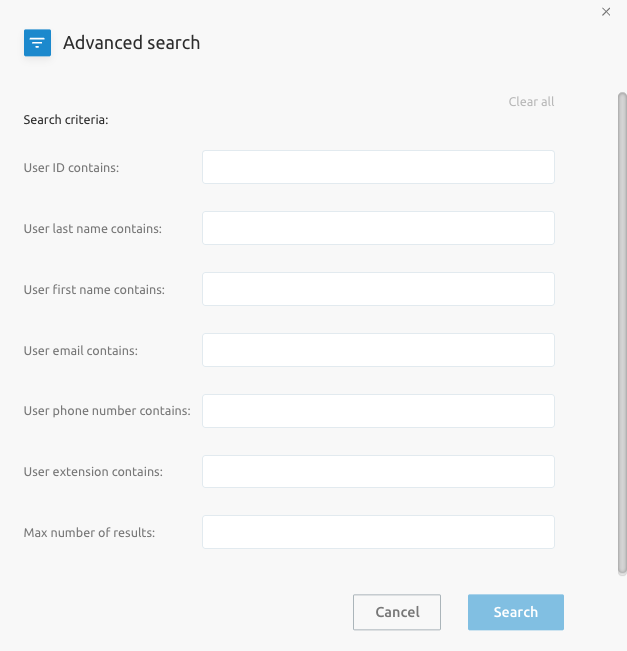Click the "Max number of results:" label

[89, 533]
